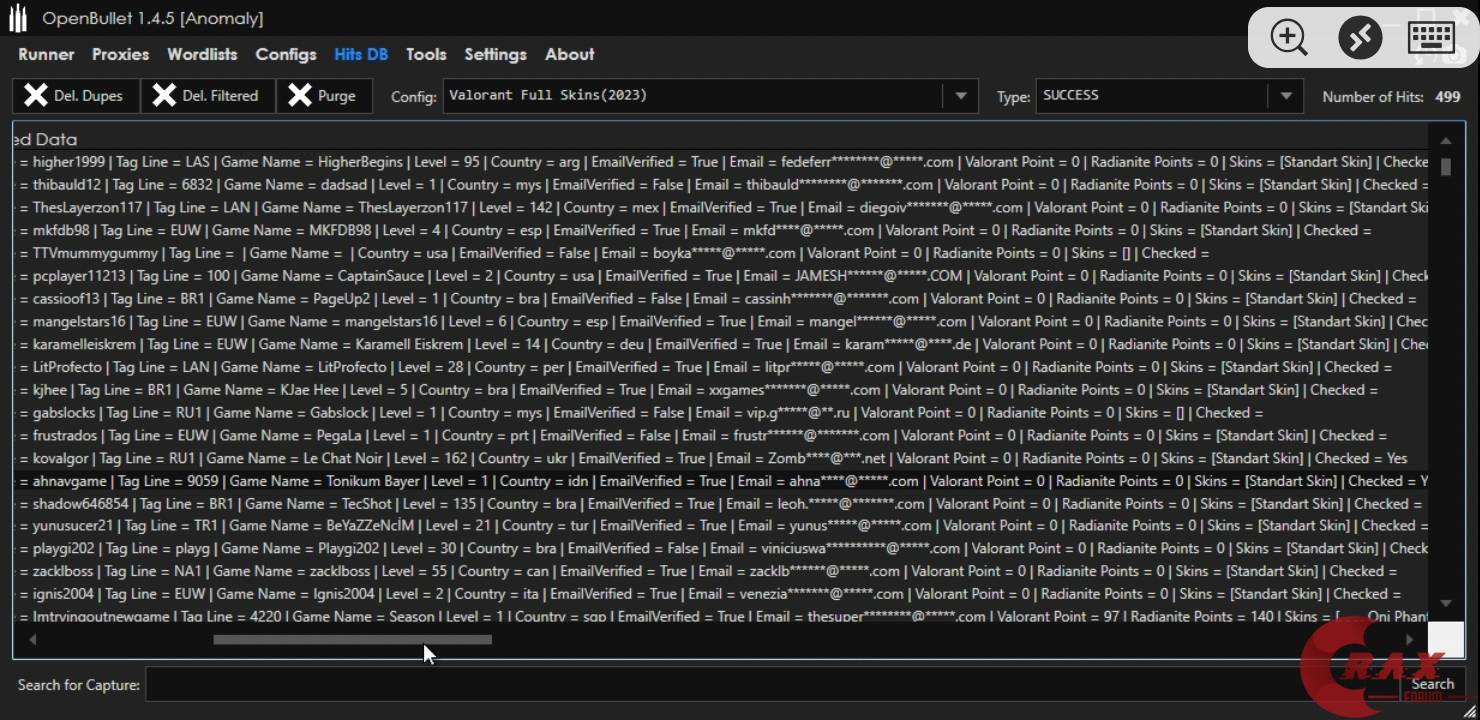Open the Tools tab
The image size is (1480, 720).
(x=426, y=55)
